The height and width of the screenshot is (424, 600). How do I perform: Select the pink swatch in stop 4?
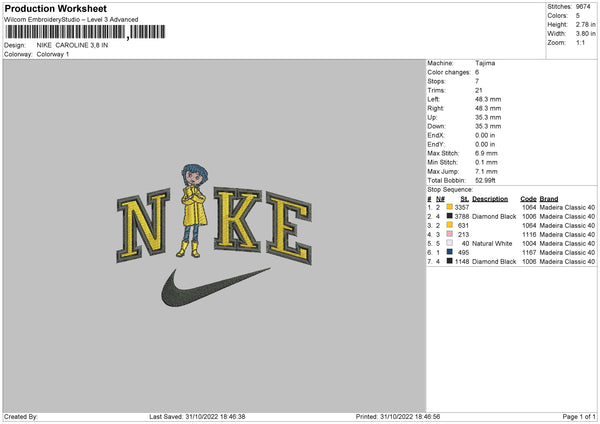coord(449,234)
